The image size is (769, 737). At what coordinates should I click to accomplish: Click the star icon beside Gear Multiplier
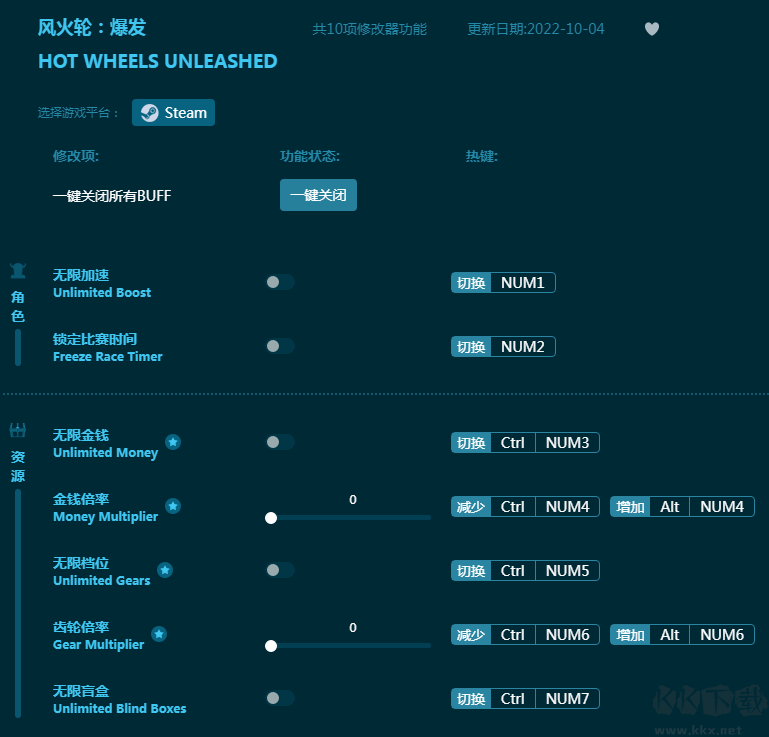pos(159,634)
